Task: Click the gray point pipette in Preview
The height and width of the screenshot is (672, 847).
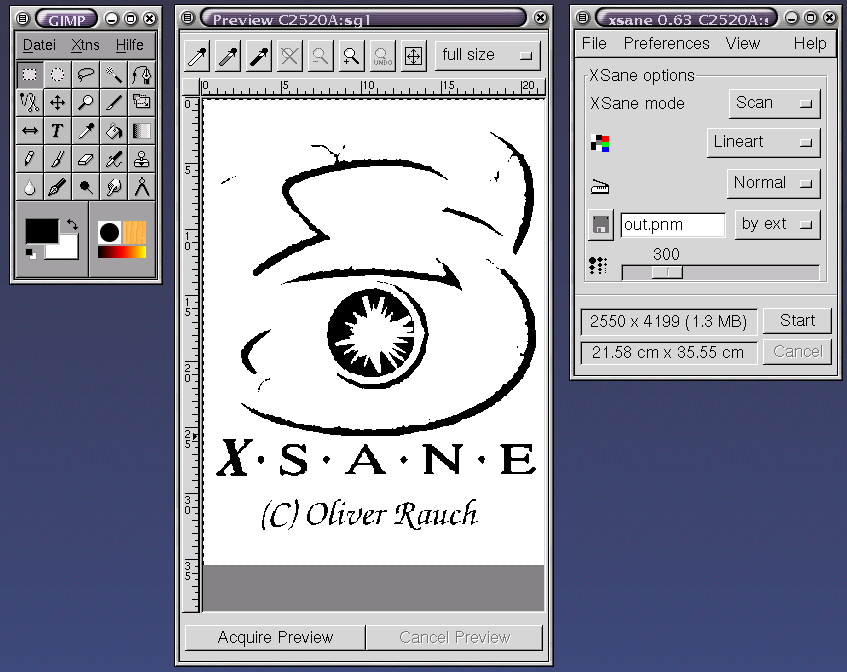Action: (228, 56)
